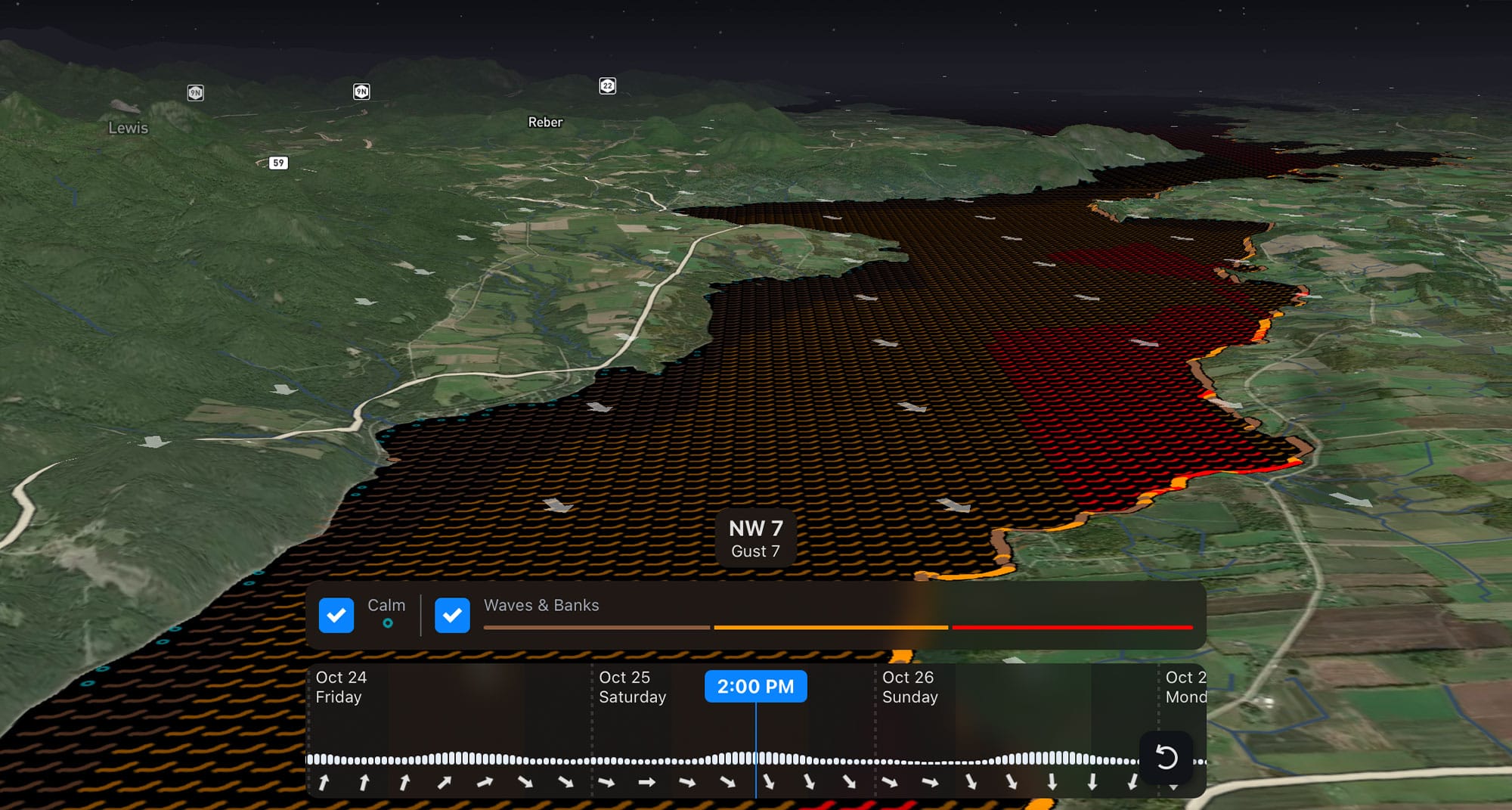
Task: Click the downward wind arrow under Sunday
Action: pos(1051,782)
